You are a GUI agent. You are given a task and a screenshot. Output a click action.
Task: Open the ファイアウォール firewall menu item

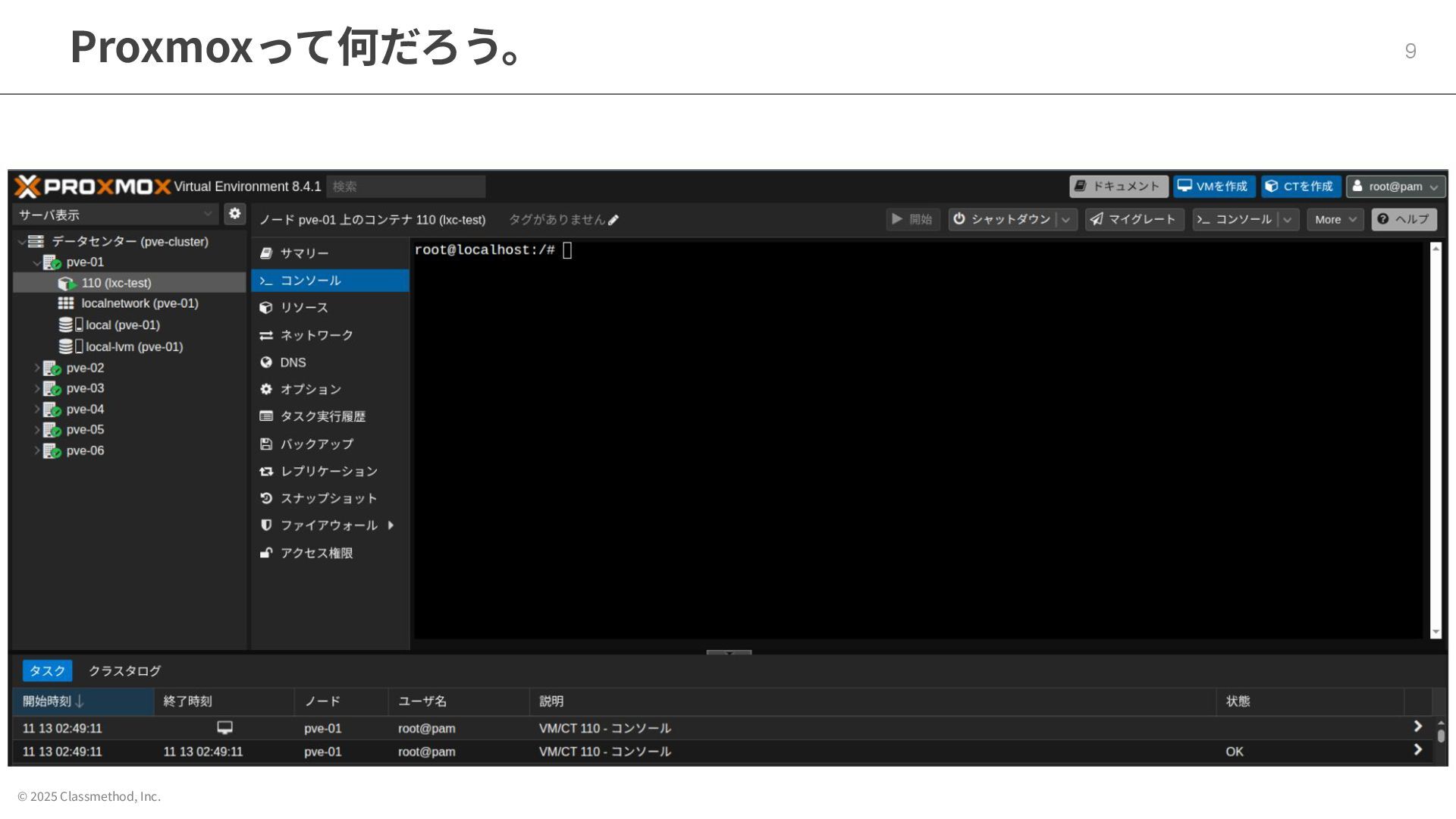pos(328,526)
